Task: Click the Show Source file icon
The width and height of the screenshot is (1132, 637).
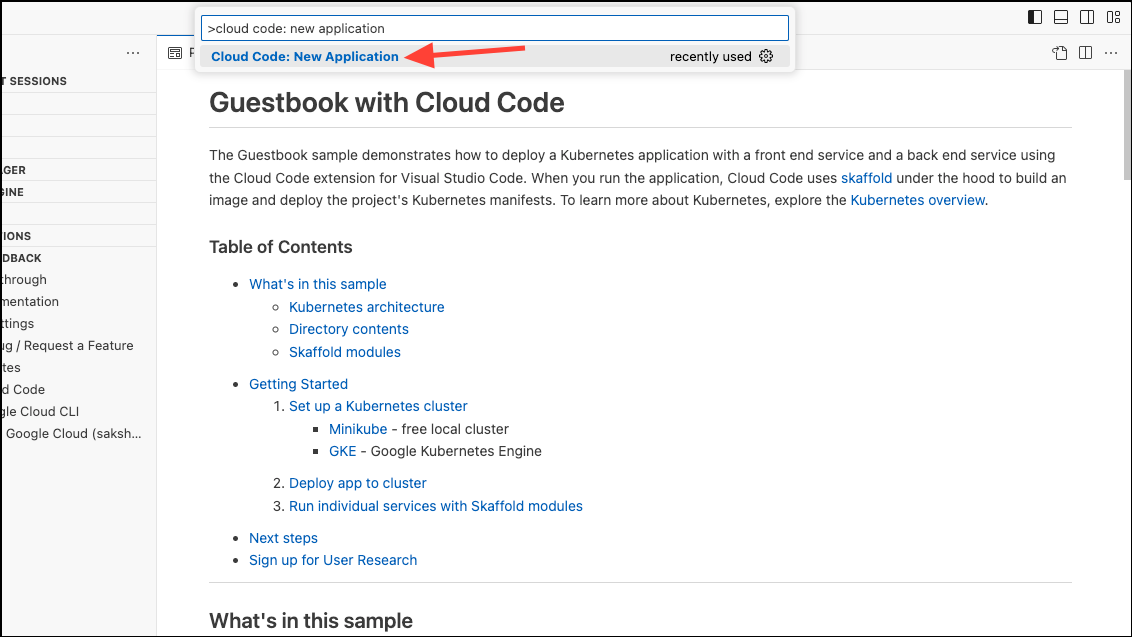Action: [x=1060, y=53]
